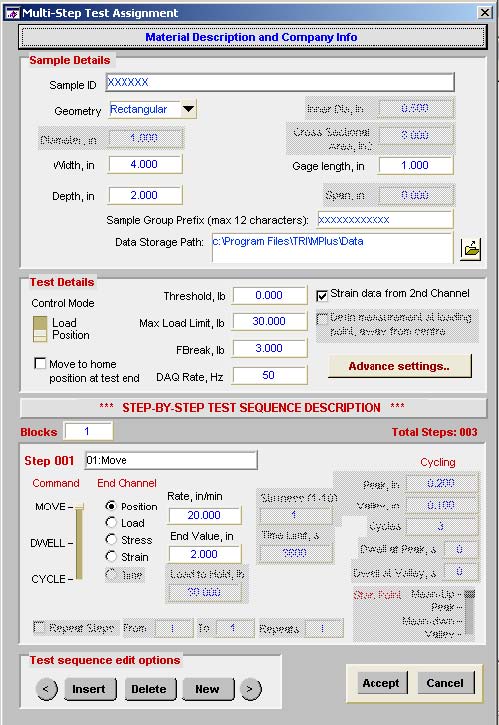Open the data storage folder browse icon
The image size is (499, 725).
[470, 249]
